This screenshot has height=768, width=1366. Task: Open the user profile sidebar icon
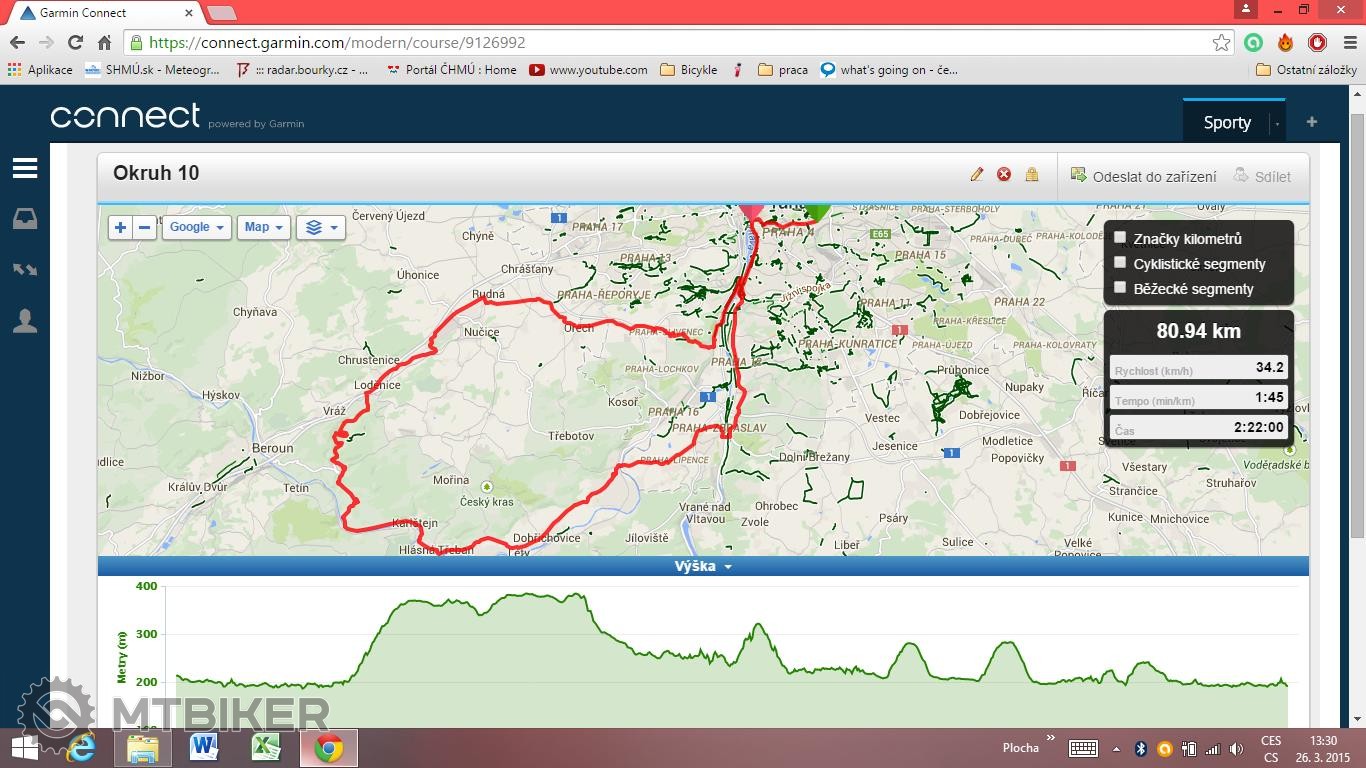25,321
